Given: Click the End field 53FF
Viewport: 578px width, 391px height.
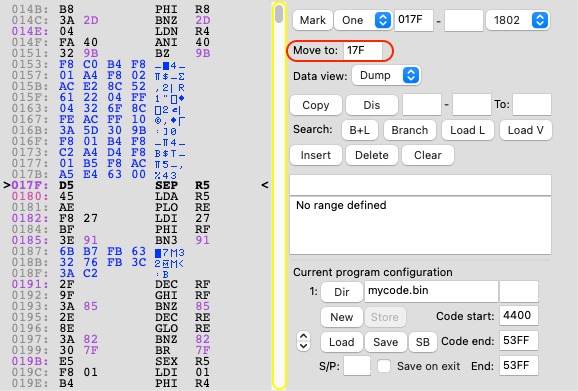Looking at the screenshot, I should coord(519,366).
